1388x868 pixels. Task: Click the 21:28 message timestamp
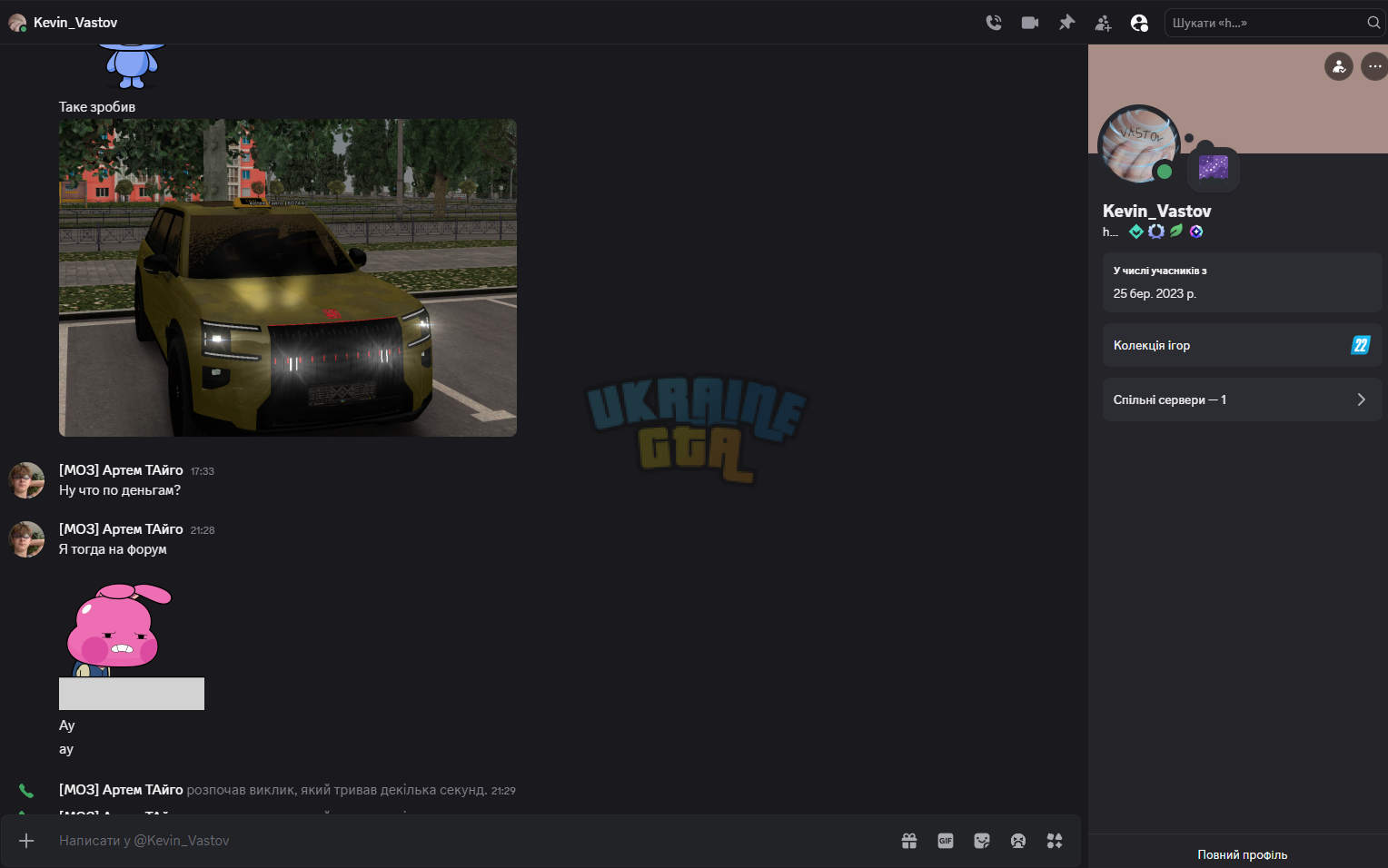coord(203,530)
